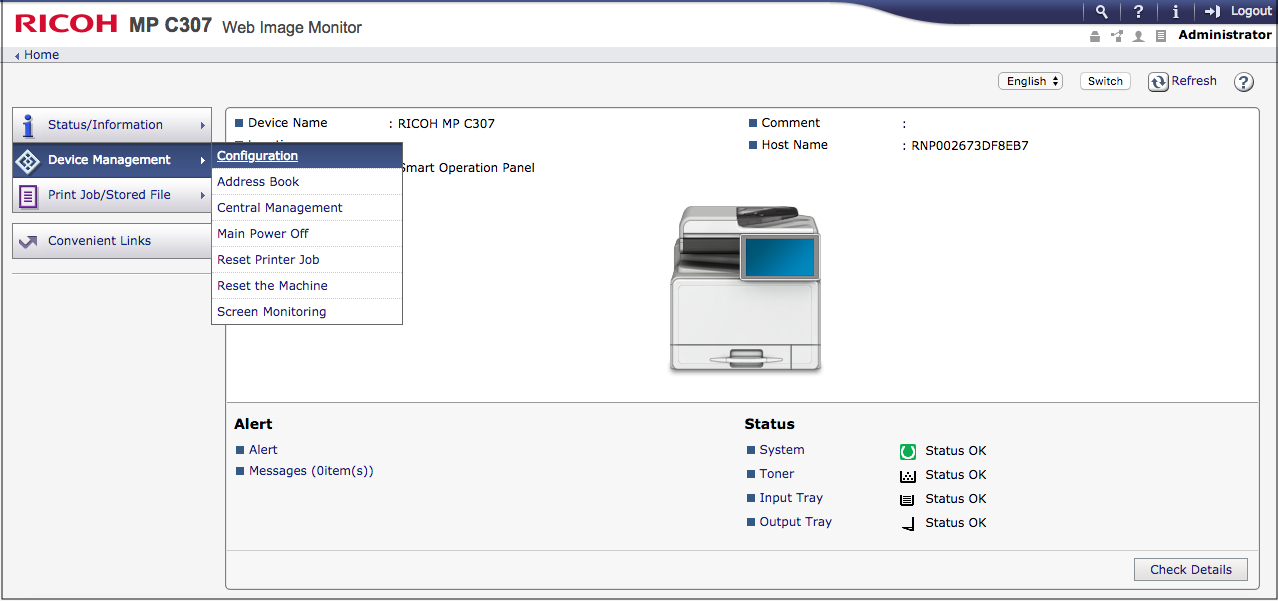Click the arrow on Print Job/Stored File row
Screen dimensions: 1278x601
coord(202,196)
